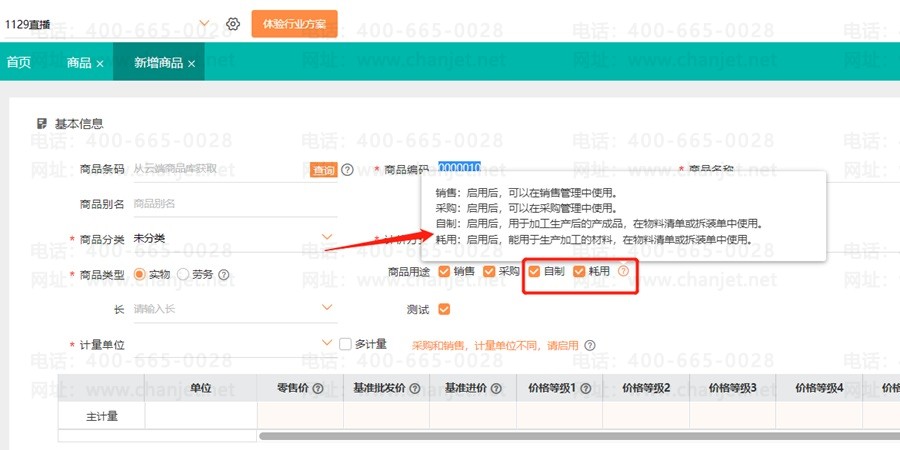The height and width of the screenshot is (450, 900).
Task: Expand the 1129直播 account dropdown arrow
Action: (x=204, y=24)
